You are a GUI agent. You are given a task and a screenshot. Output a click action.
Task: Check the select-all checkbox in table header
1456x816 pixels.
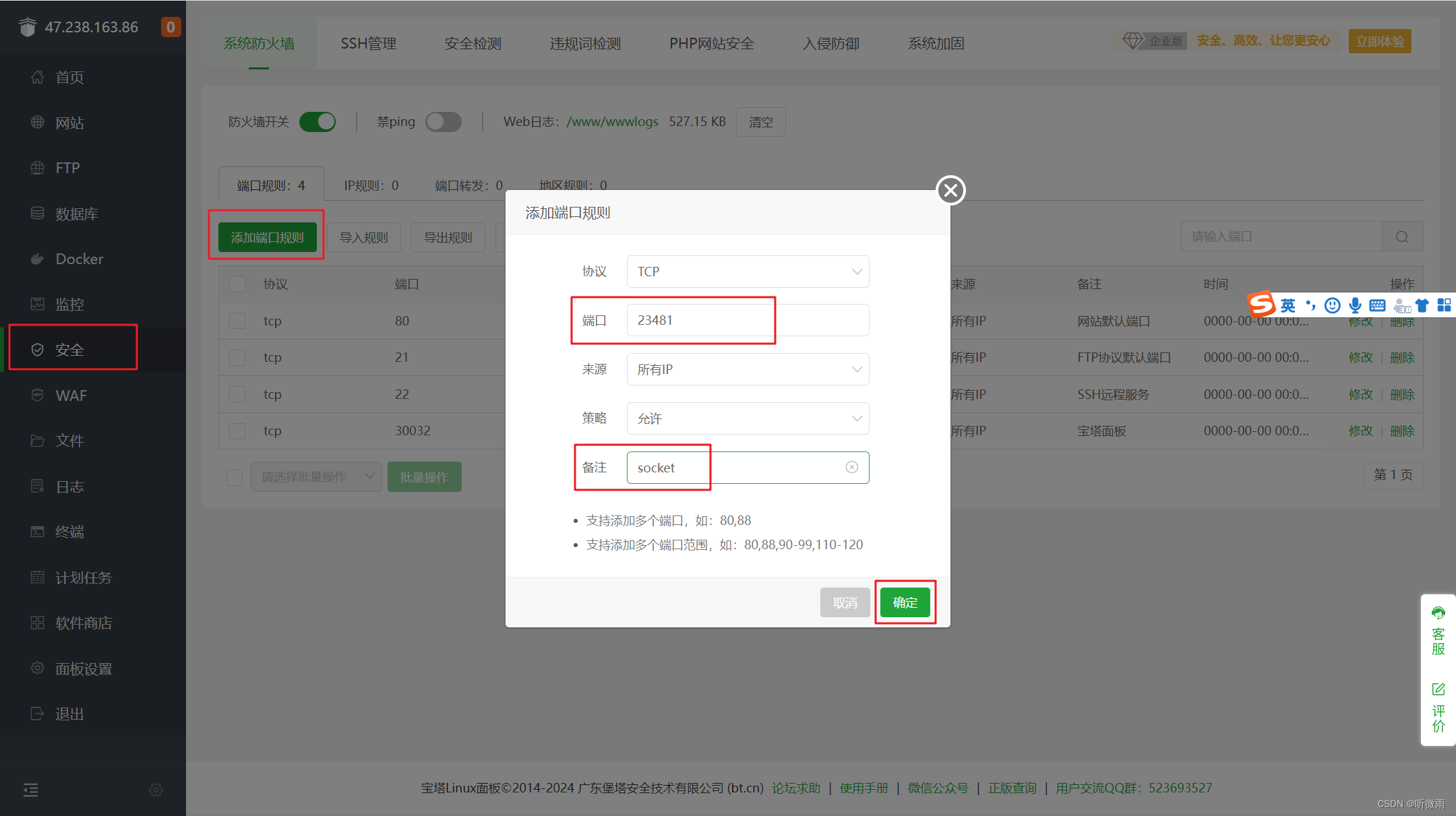click(237, 284)
